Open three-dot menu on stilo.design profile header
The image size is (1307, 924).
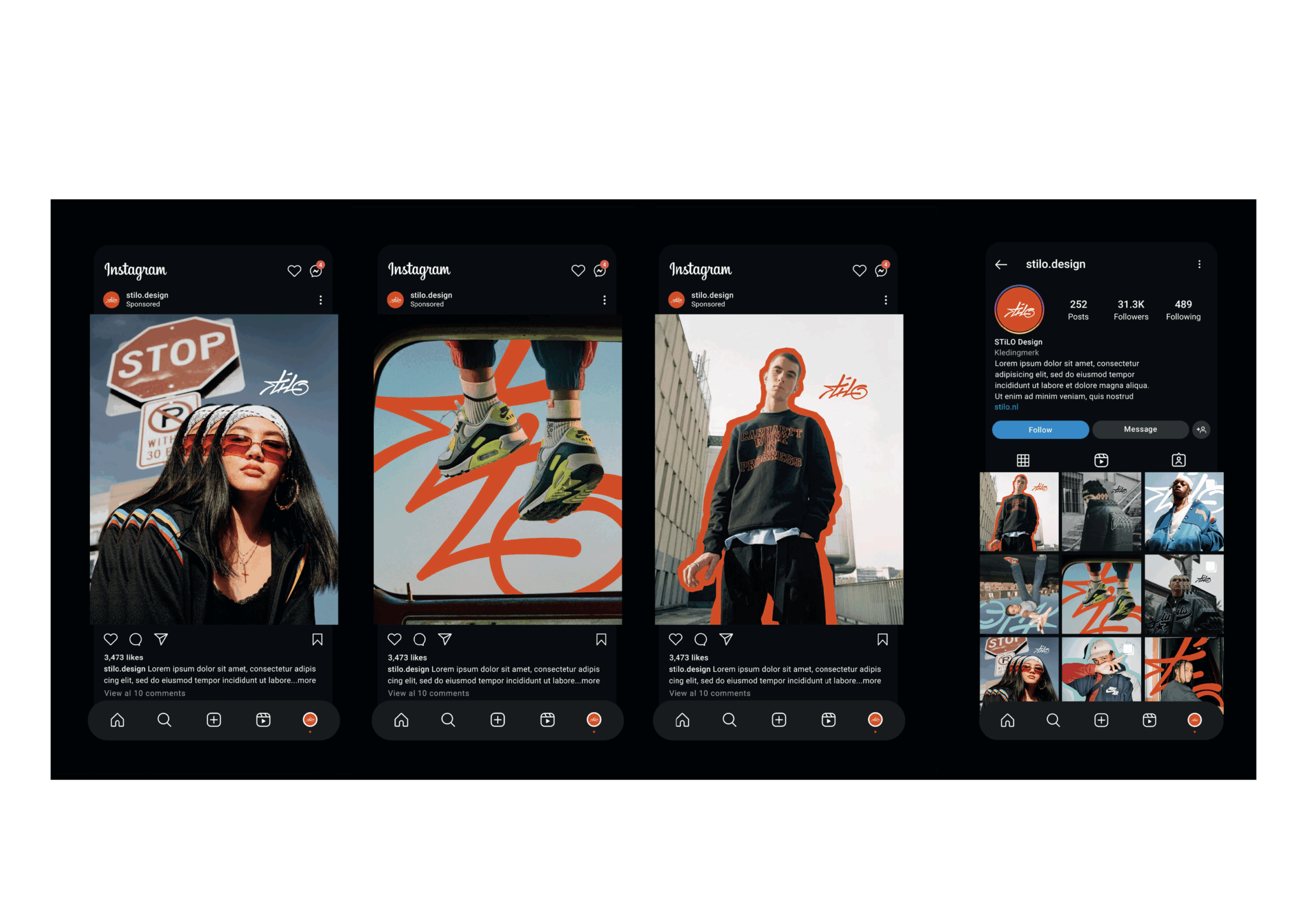1199,264
